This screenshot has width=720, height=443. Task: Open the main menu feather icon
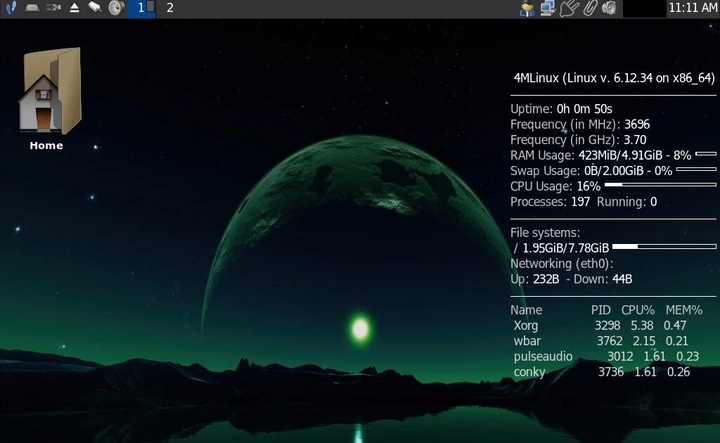tap(9, 8)
